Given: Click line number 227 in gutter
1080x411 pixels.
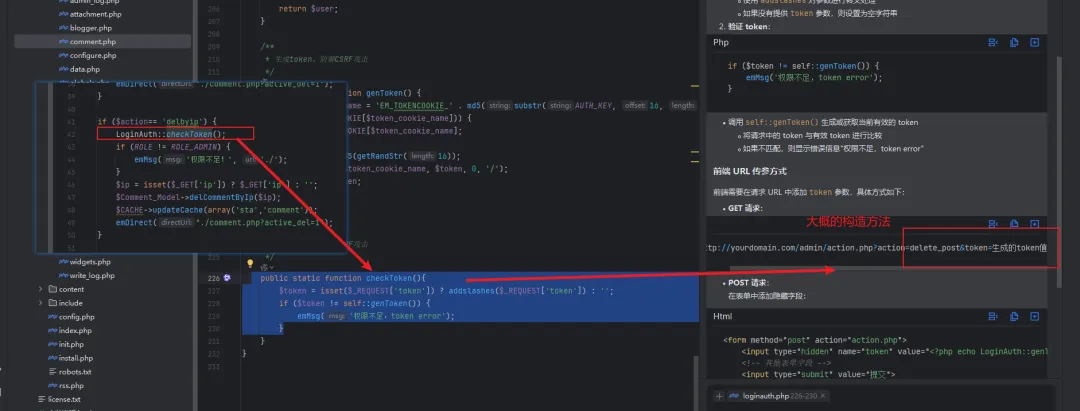Looking at the screenshot, I should (213, 291).
